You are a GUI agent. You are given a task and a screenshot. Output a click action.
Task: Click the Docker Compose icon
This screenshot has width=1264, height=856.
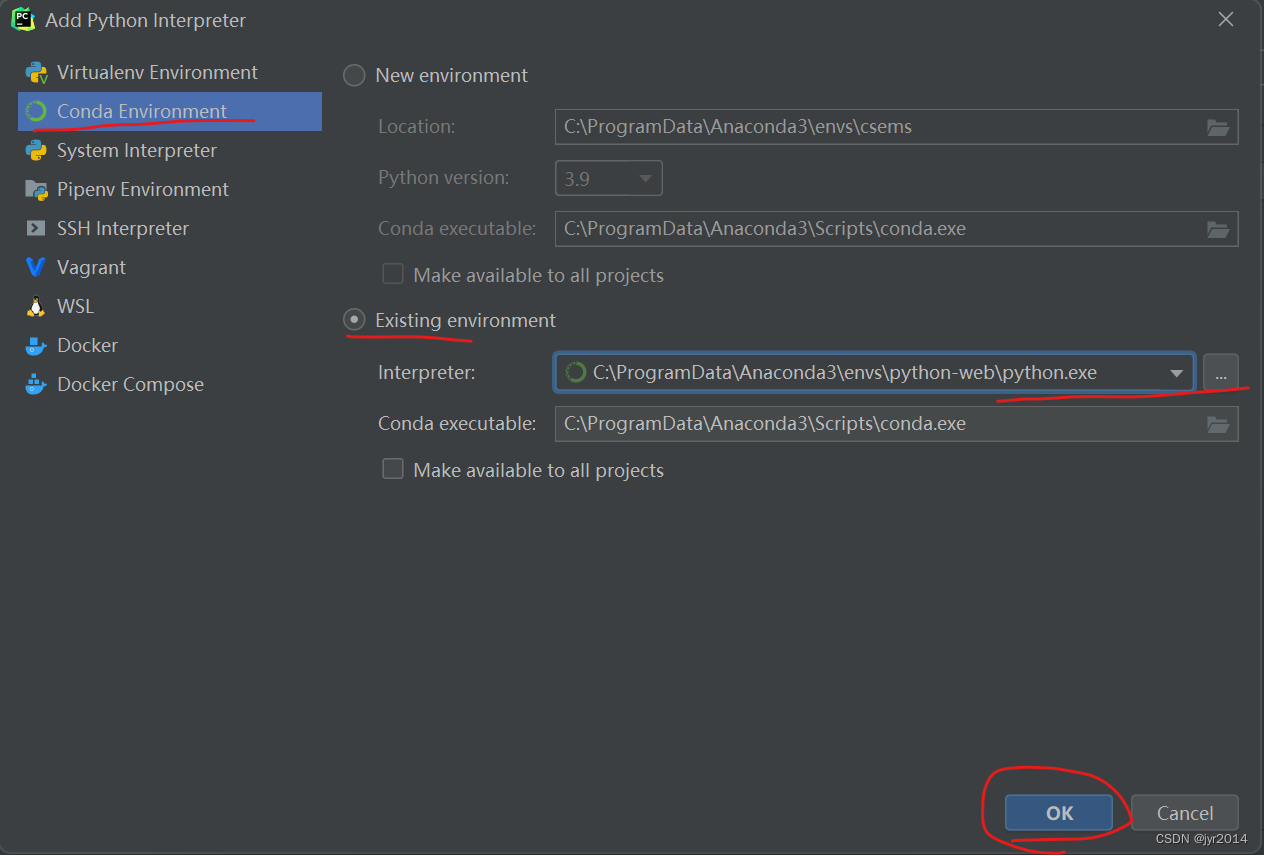[x=37, y=385]
